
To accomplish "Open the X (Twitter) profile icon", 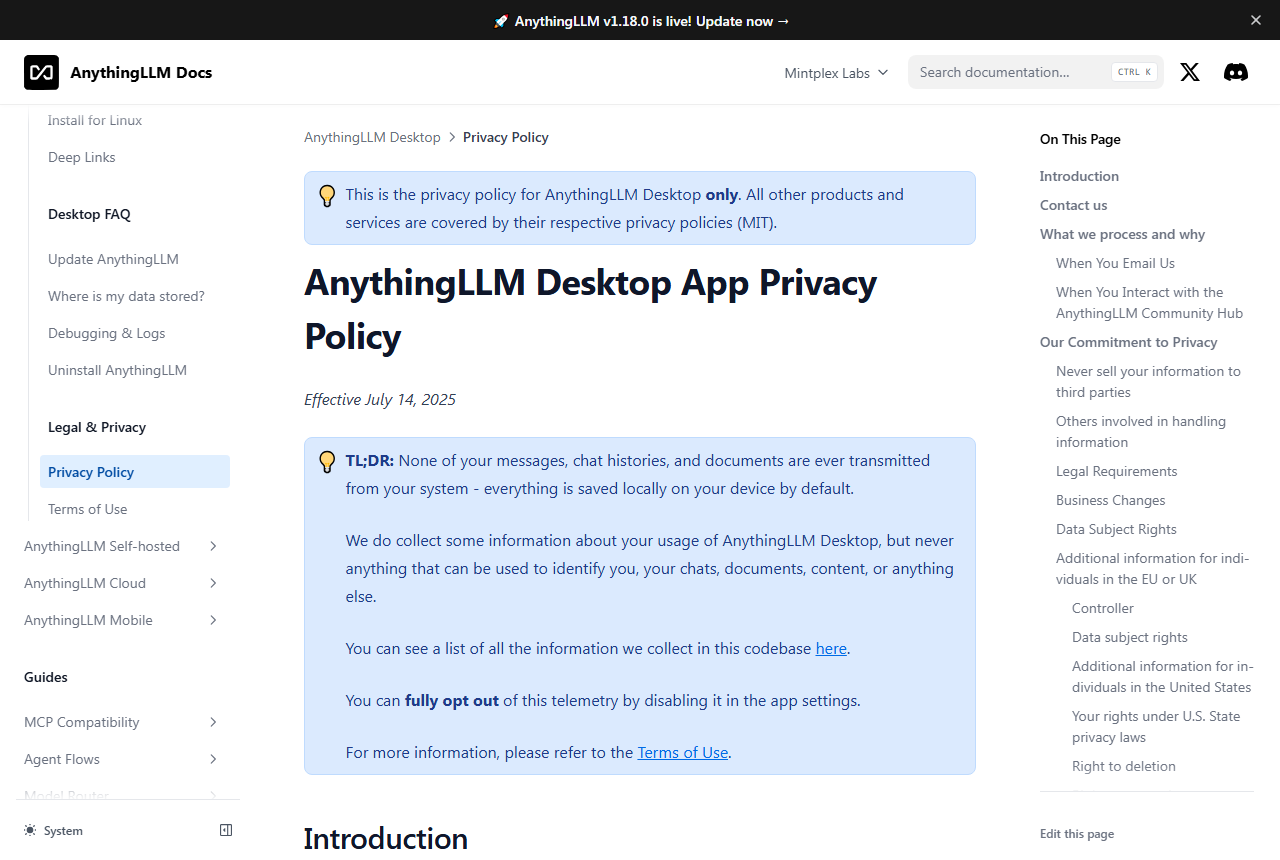I will [1190, 72].
